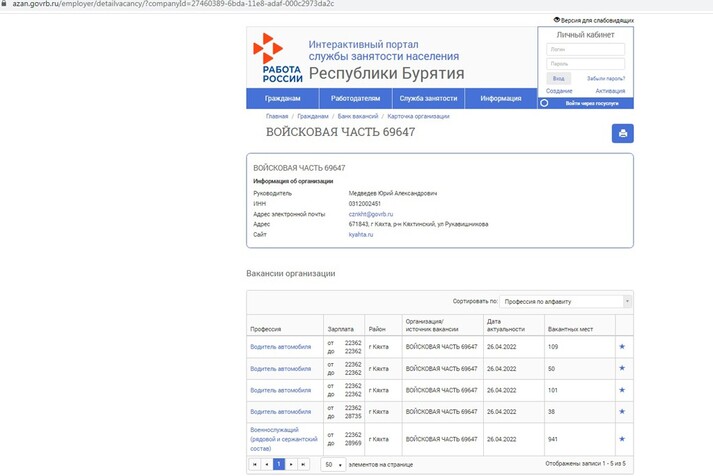Click the Работа России logo
Image resolution: width=713 pixels, height=476 pixels.
[275, 58]
